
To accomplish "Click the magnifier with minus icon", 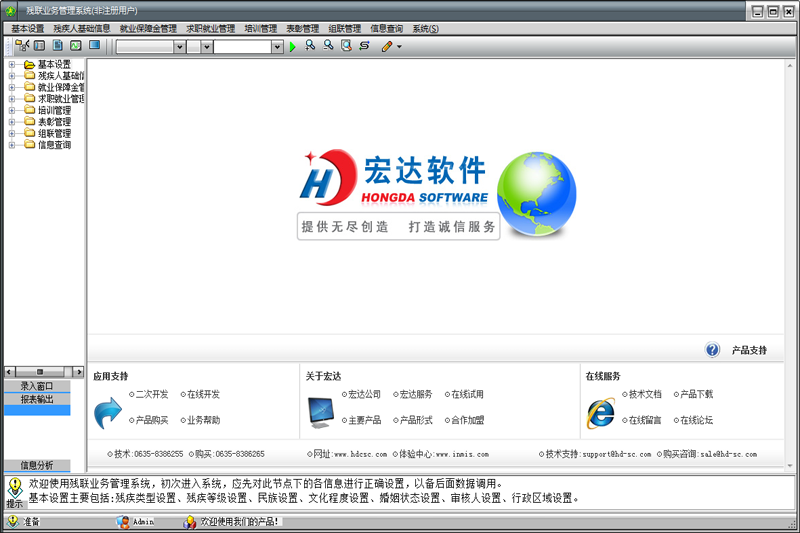I will tap(328, 46).
